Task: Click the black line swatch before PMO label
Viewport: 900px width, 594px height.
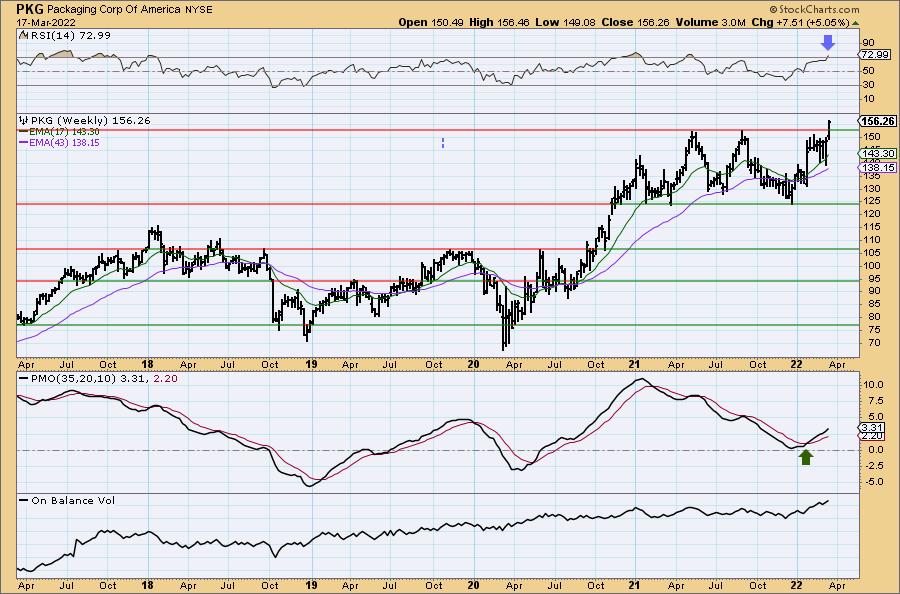Action: click(24, 379)
